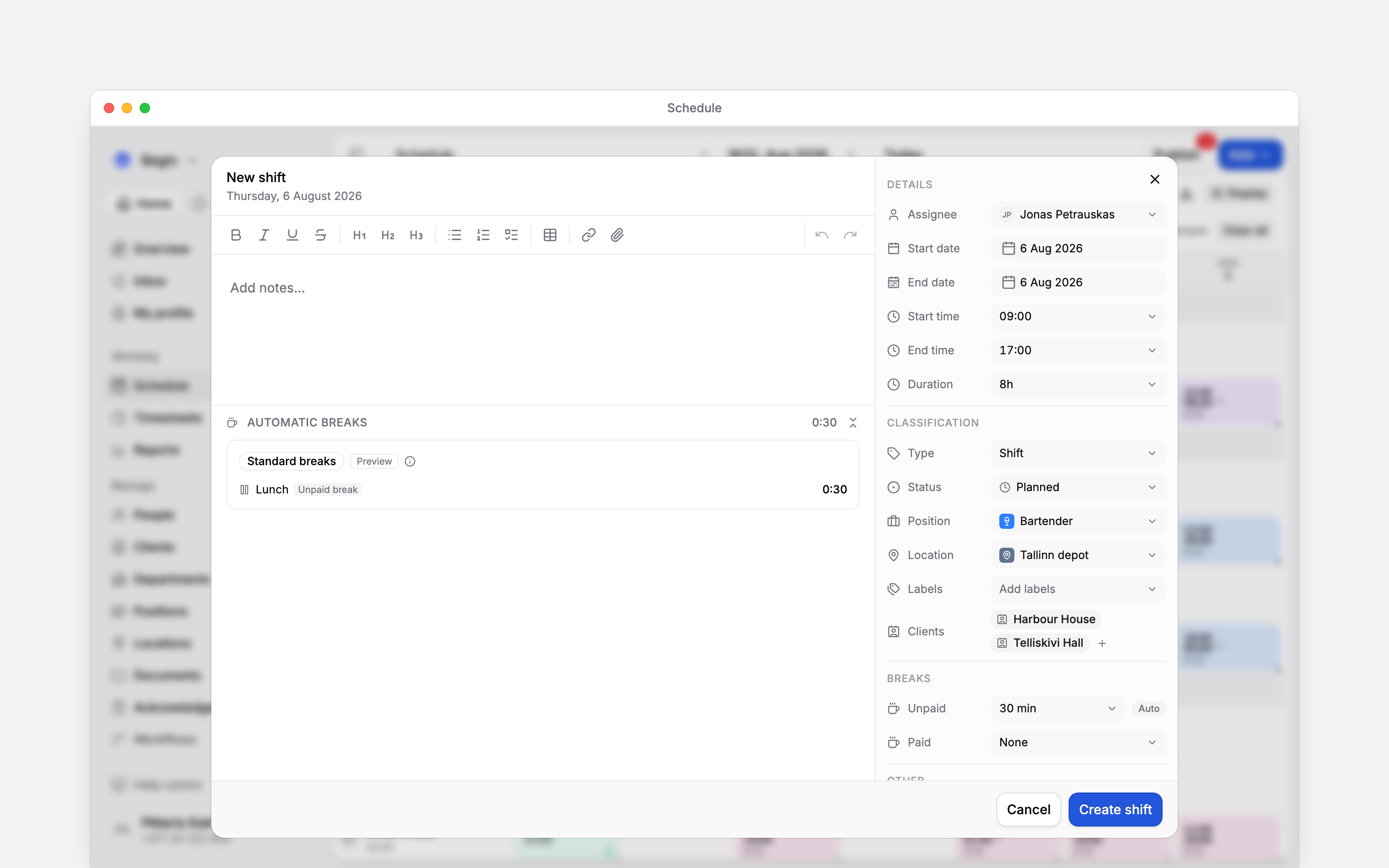The image size is (1389, 868).
Task: Expand the Position dropdown showing Bartender
Action: pos(1078,521)
